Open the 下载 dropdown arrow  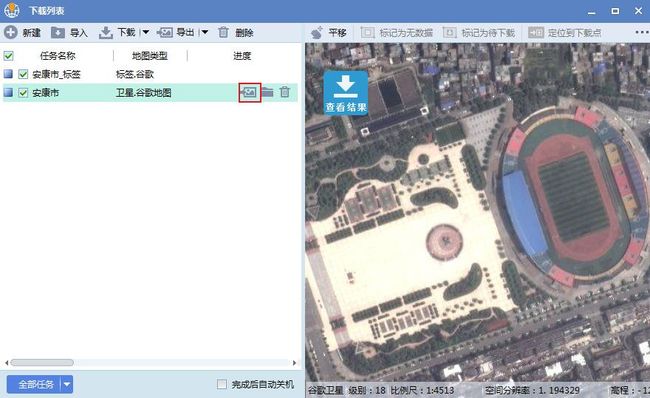point(146,32)
